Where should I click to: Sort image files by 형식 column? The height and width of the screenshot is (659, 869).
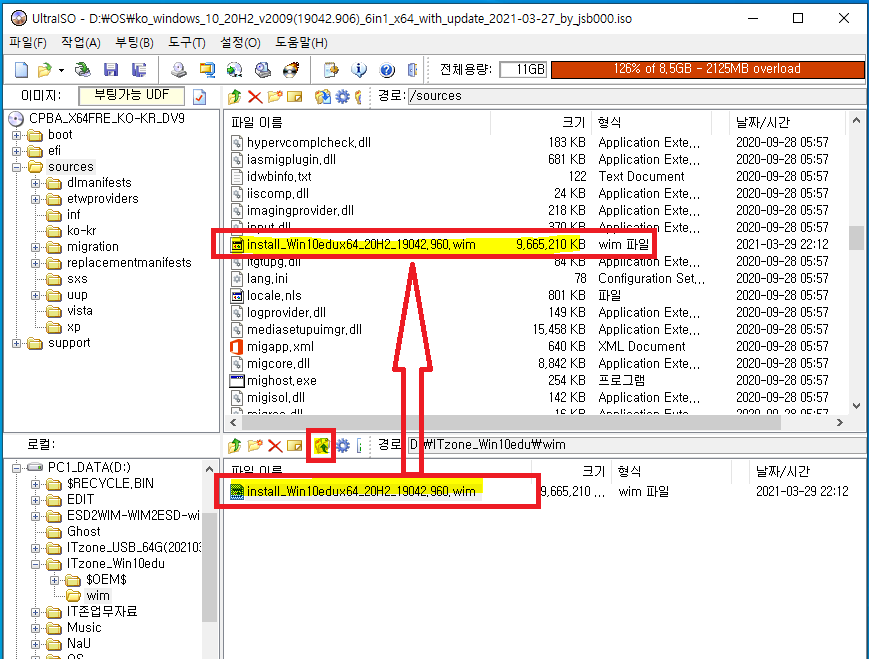652,122
